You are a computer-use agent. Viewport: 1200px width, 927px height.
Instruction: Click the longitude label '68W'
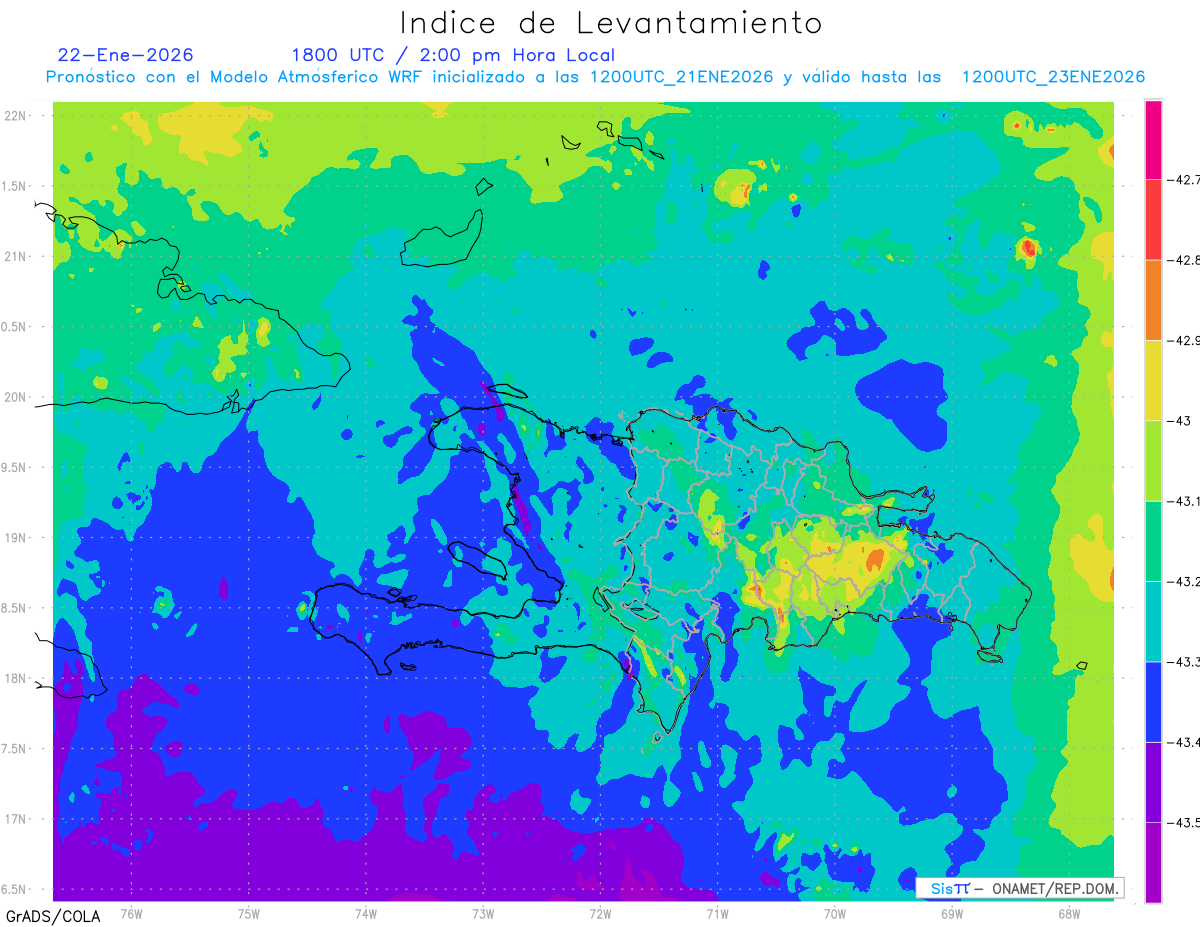(1069, 913)
